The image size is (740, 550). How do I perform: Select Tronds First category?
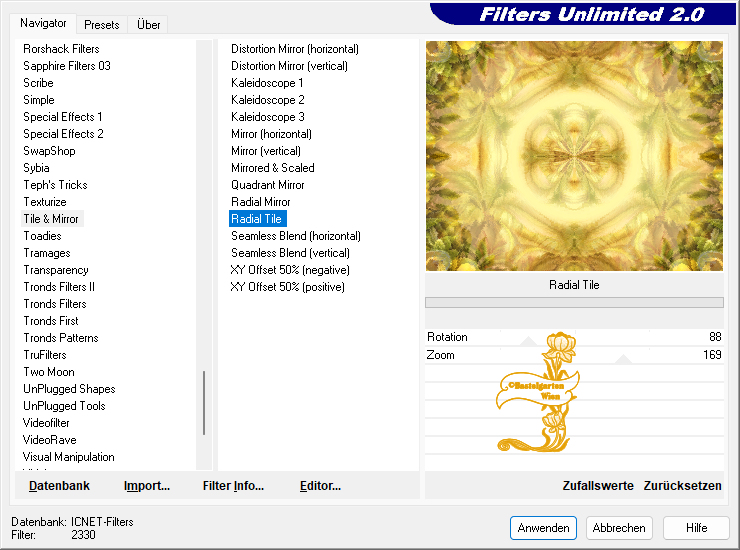(x=50, y=321)
